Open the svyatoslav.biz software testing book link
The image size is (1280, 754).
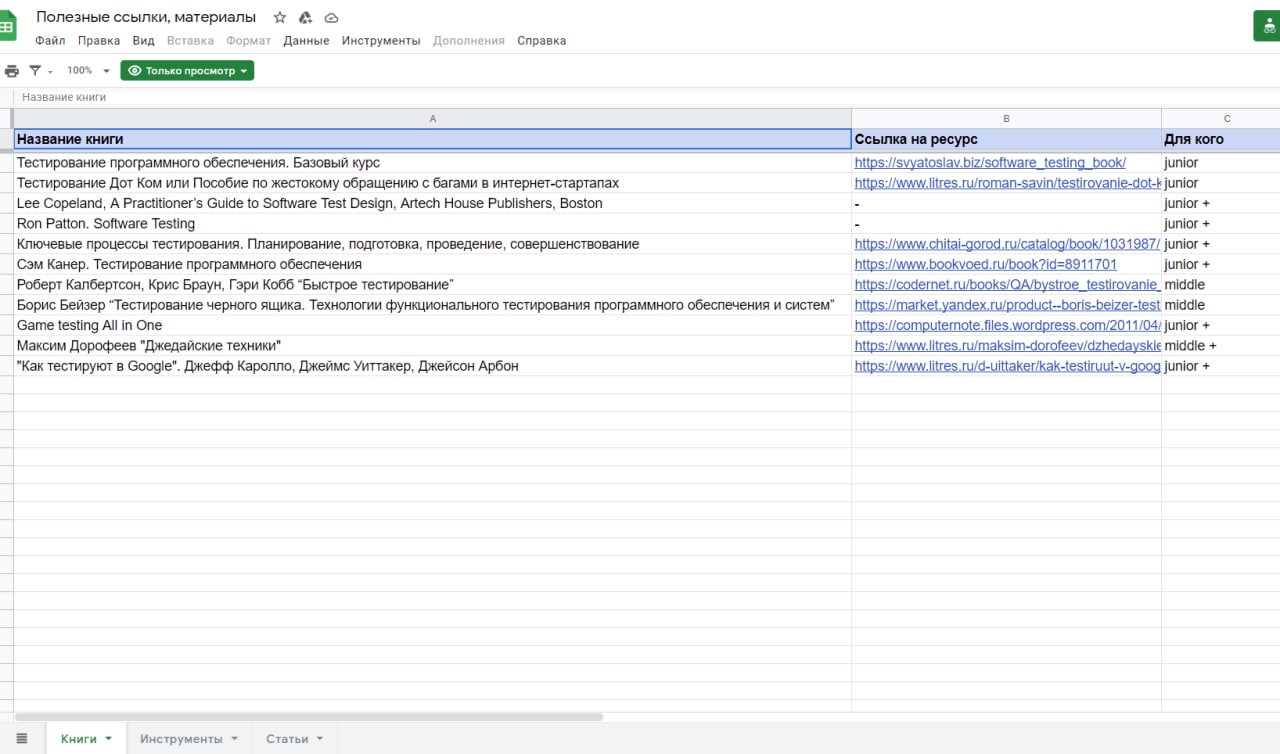990,163
